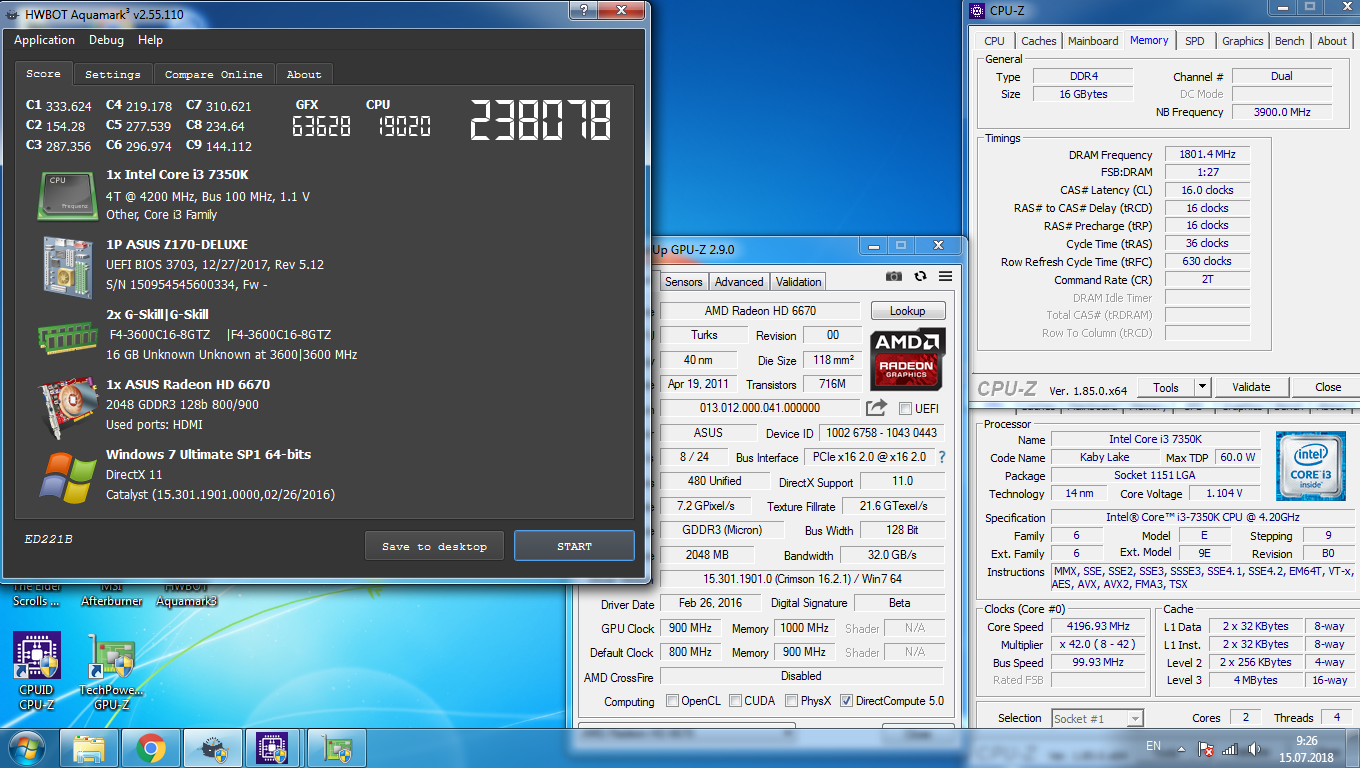Open the Socket #1 selection dropdown
The image size is (1360, 768).
(1134, 718)
